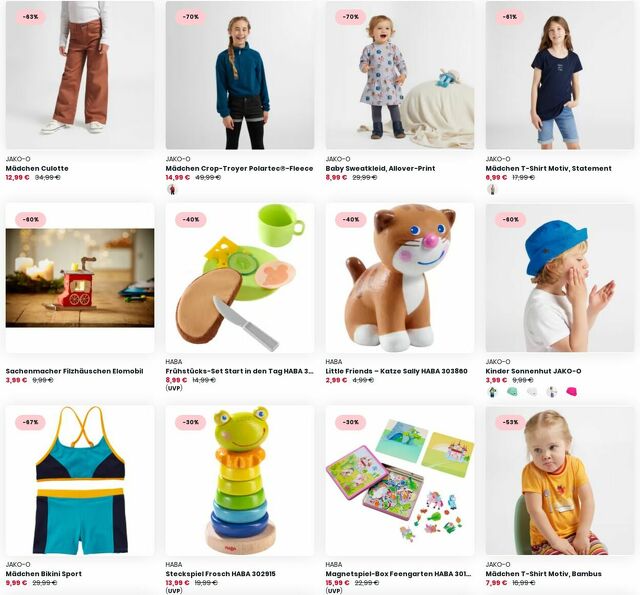
Task: Select the mint green sun hat variant
Action: (x=512, y=392)
